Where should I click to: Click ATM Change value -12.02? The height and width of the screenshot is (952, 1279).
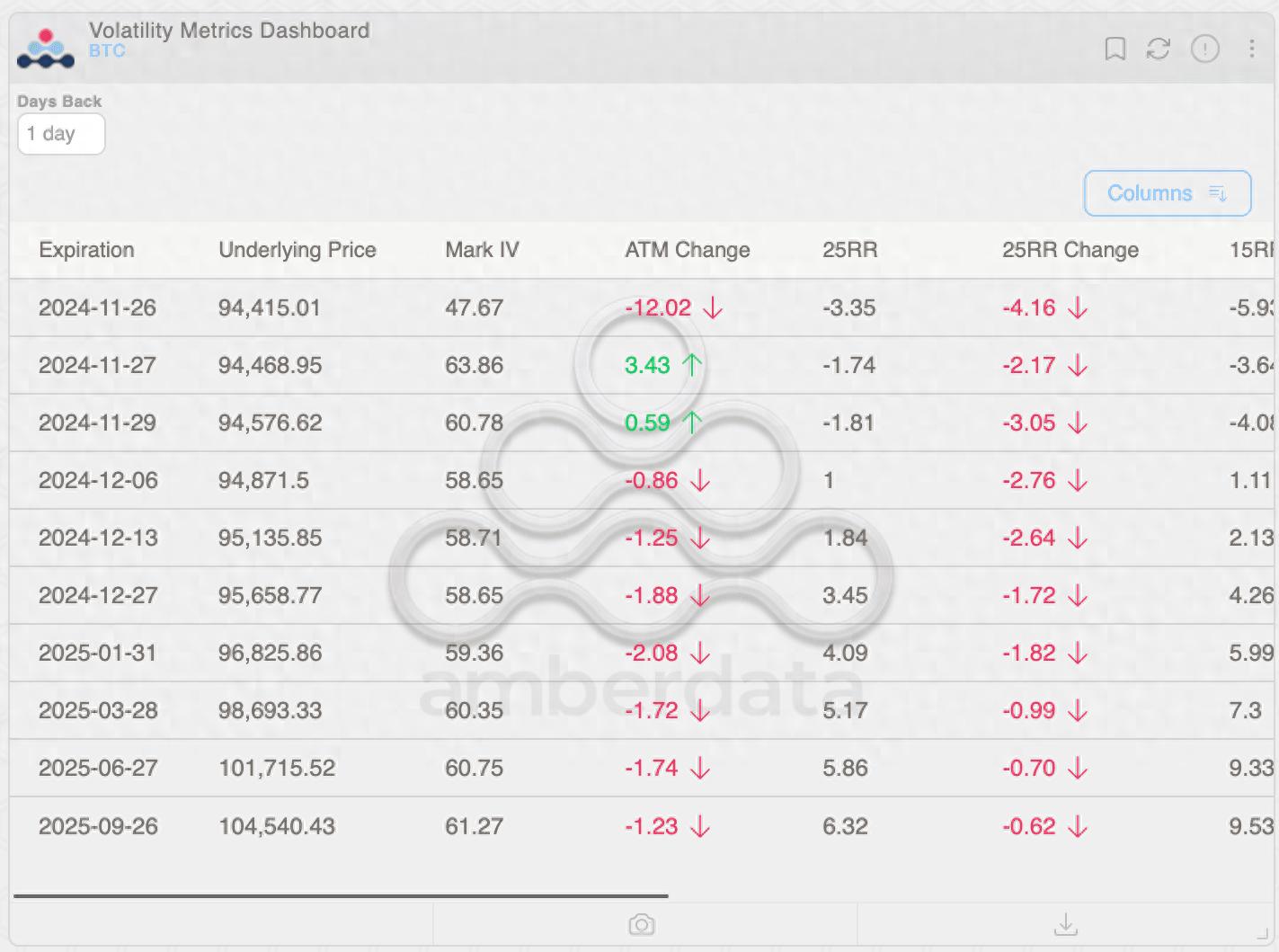(x=658, y=307)
